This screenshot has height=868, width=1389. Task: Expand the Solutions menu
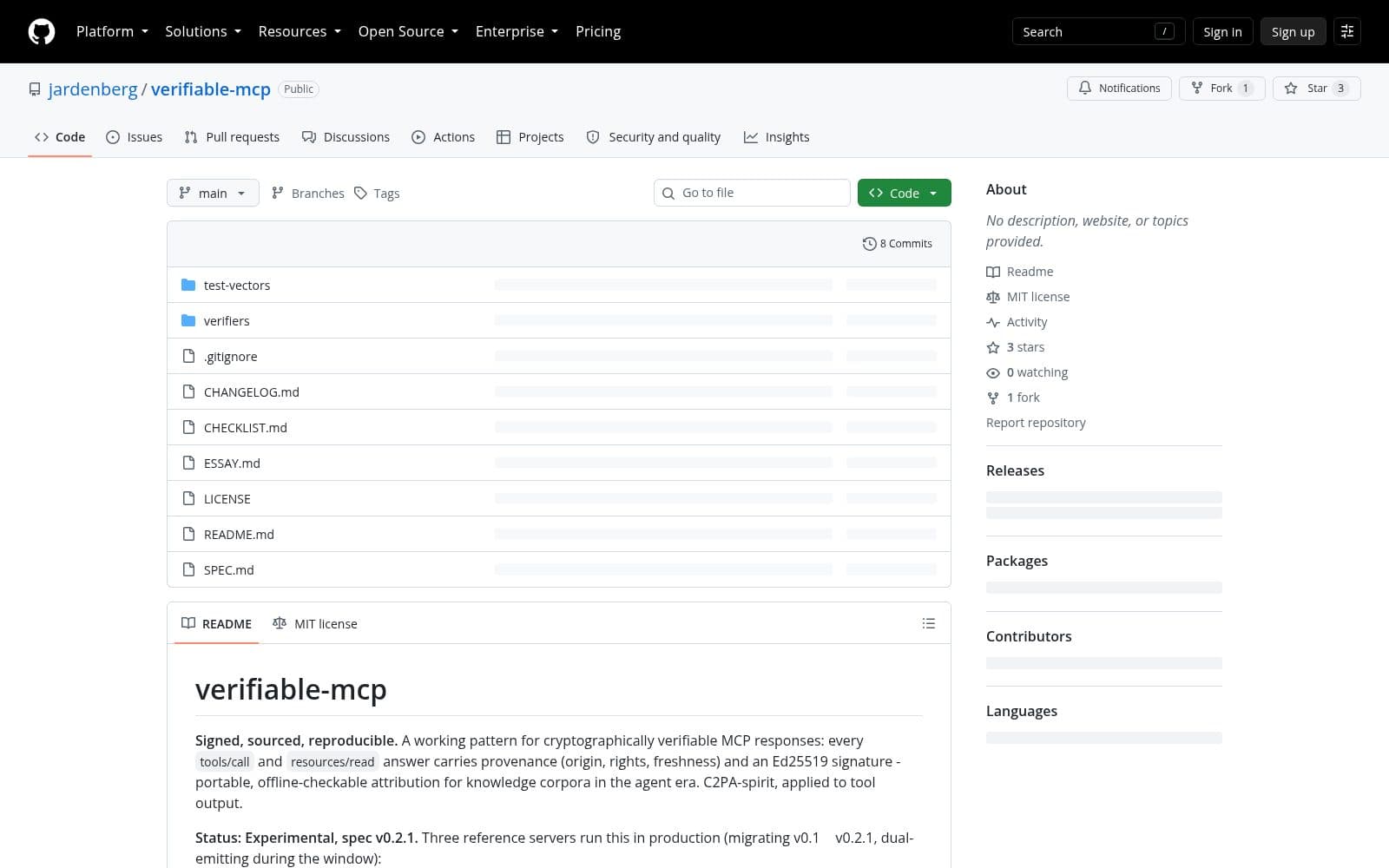[x=203, y=31]
